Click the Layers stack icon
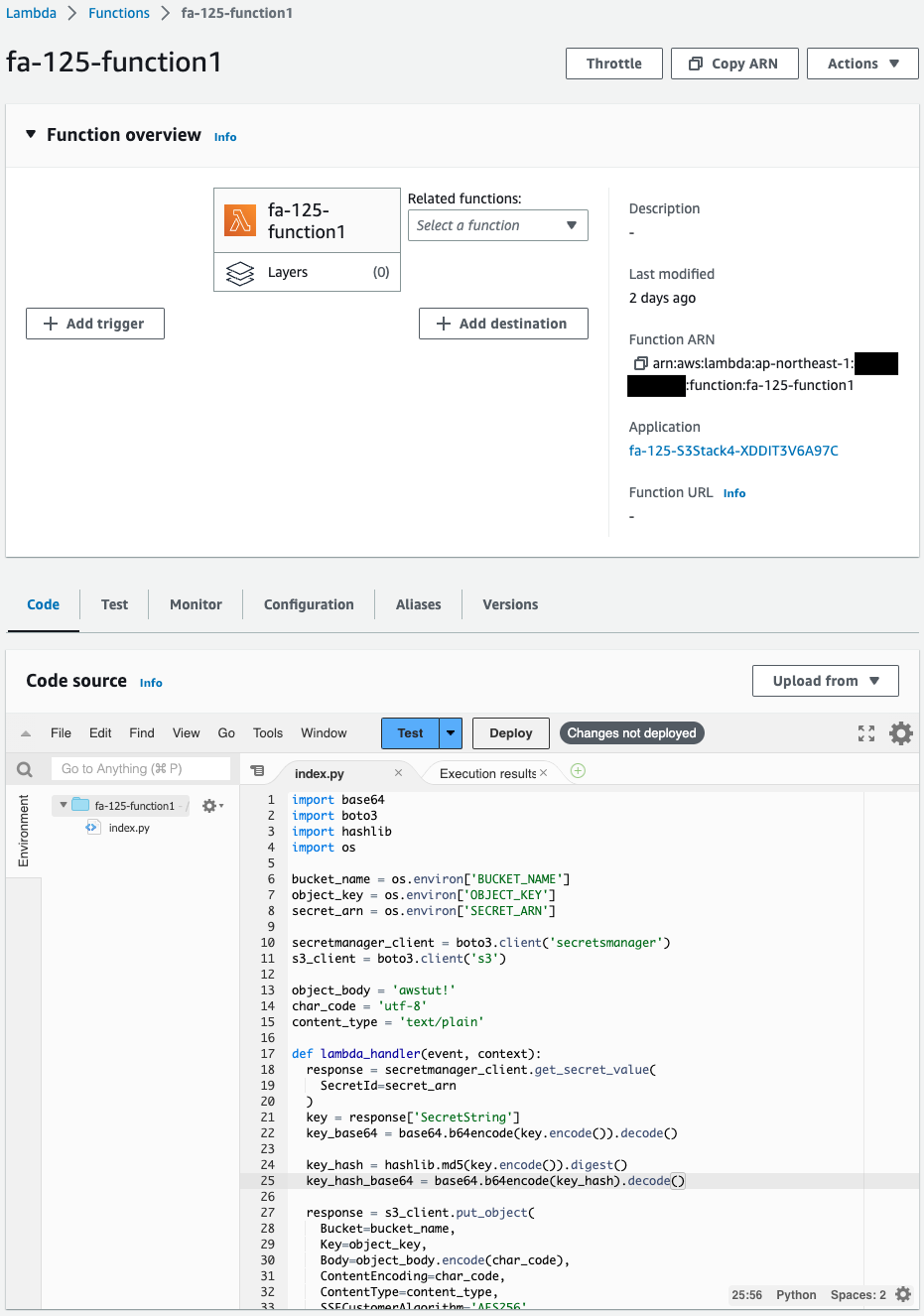This screenshot has height=1316, width=924. pos(240,273)
